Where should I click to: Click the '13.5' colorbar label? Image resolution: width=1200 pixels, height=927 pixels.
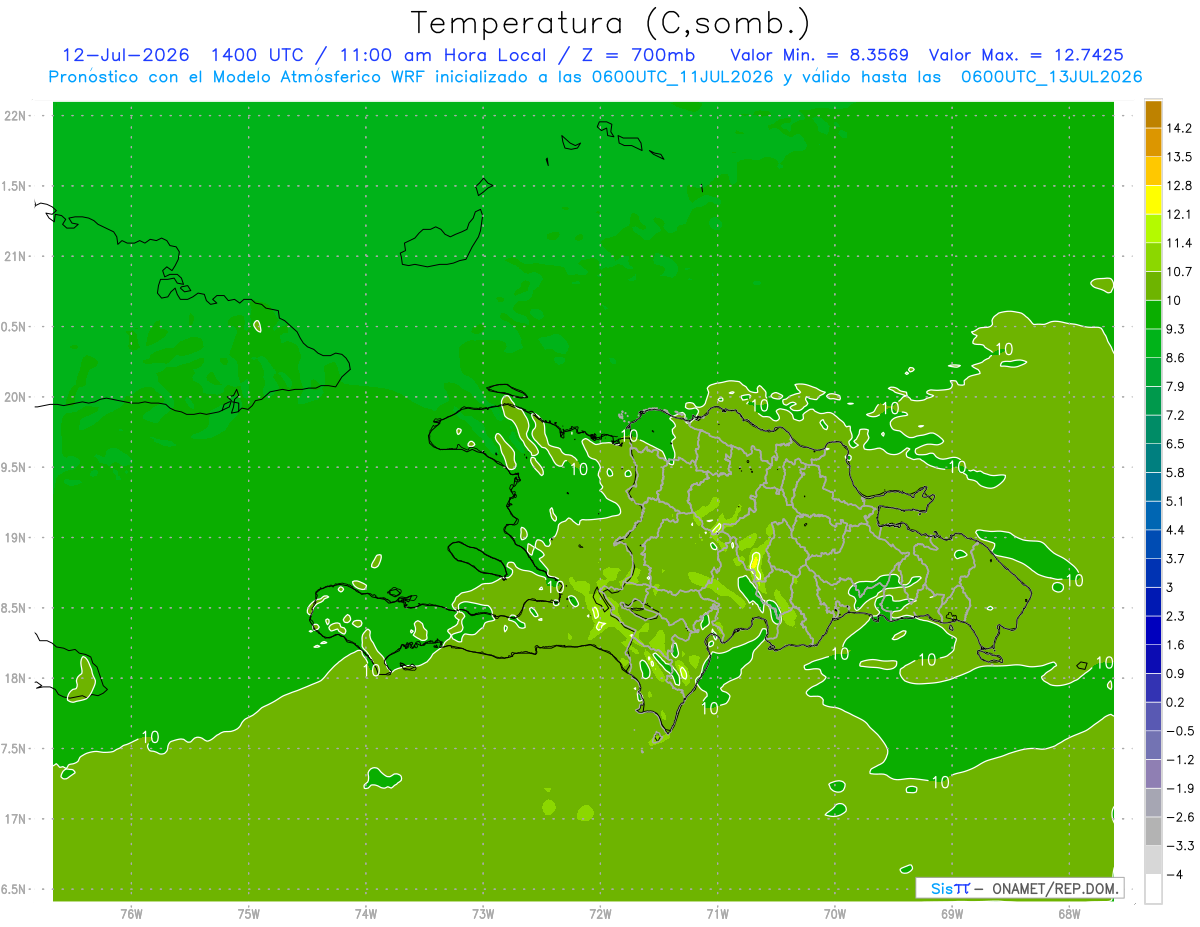click(1180, 157)
